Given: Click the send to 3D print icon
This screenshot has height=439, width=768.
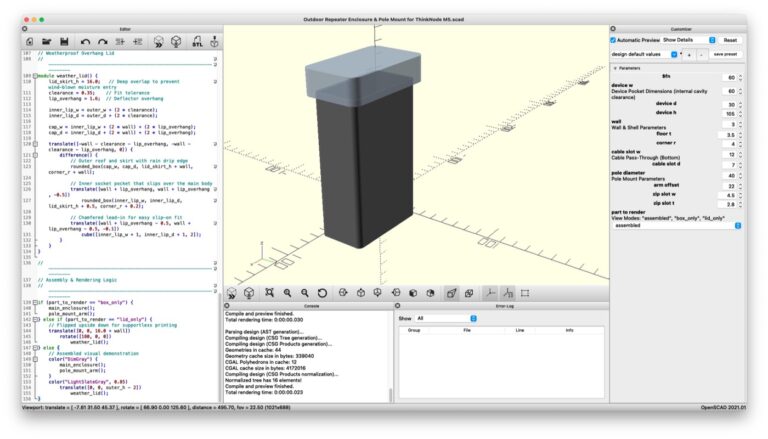Looking at the screenshot, I should point(214,42).
